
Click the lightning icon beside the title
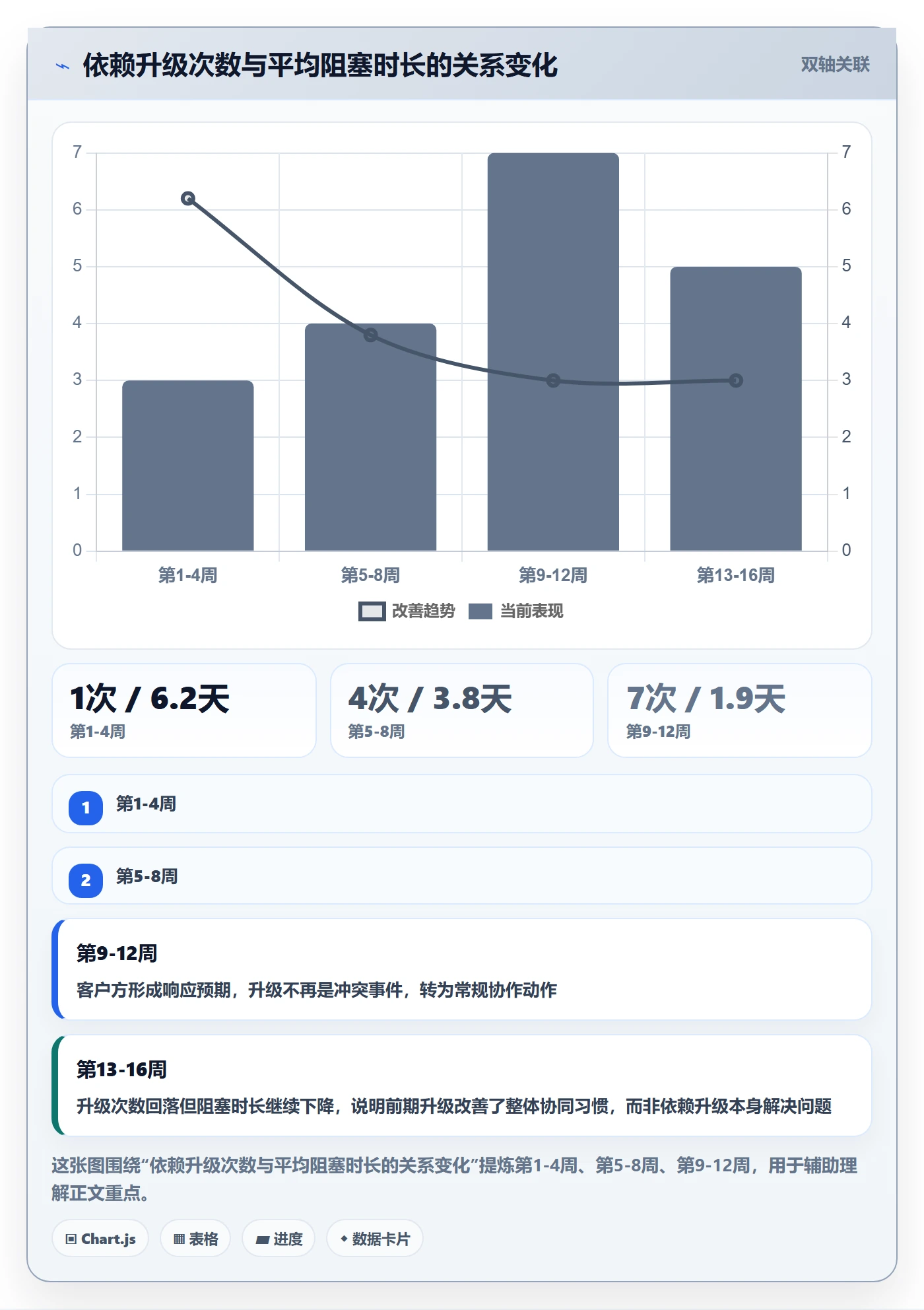(x=63, y=66)
